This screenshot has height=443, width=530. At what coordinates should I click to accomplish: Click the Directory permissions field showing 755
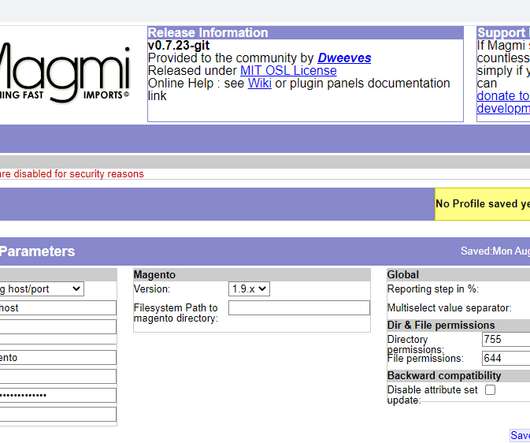click(x=506, y=339)
